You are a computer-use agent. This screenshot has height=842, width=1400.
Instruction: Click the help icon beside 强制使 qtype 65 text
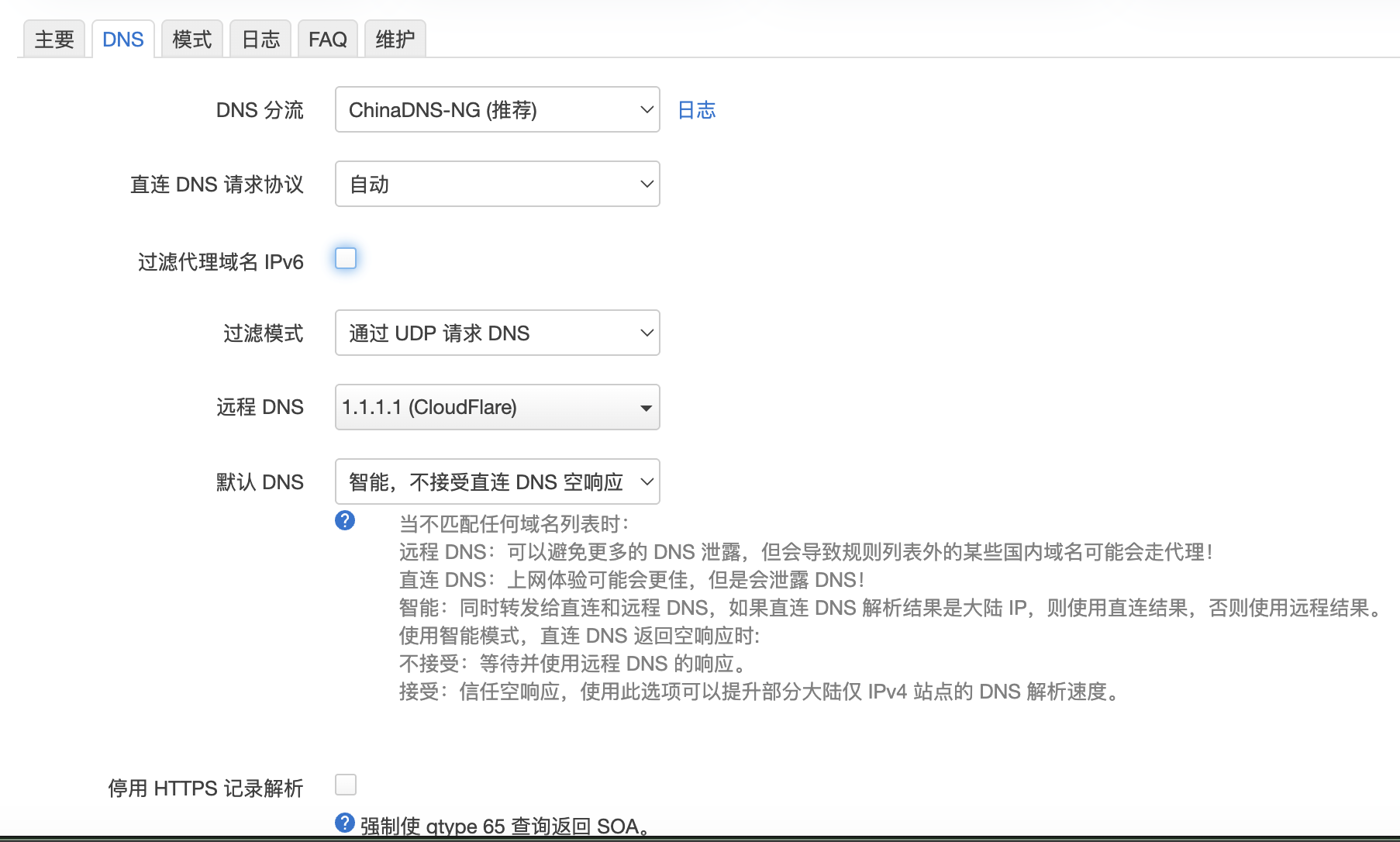coord(345,823)
